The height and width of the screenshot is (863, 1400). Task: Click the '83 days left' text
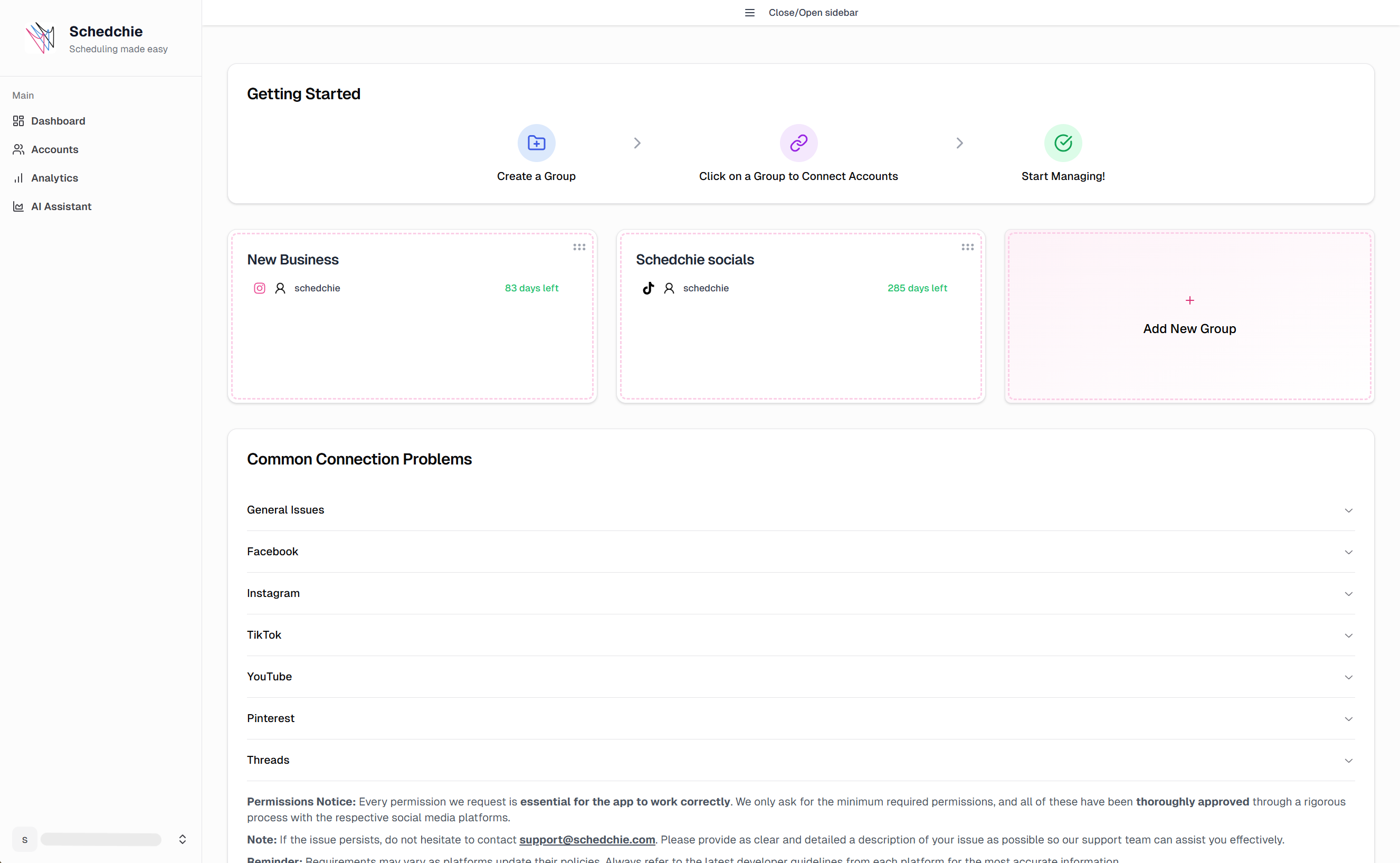531,288
